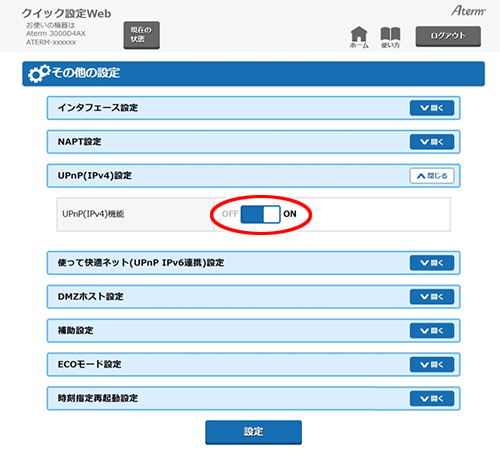Expand the 時刻指定再起動設定 section
Image resolution: width=500 pixels, height=457 pixels.
click(432, 398)
